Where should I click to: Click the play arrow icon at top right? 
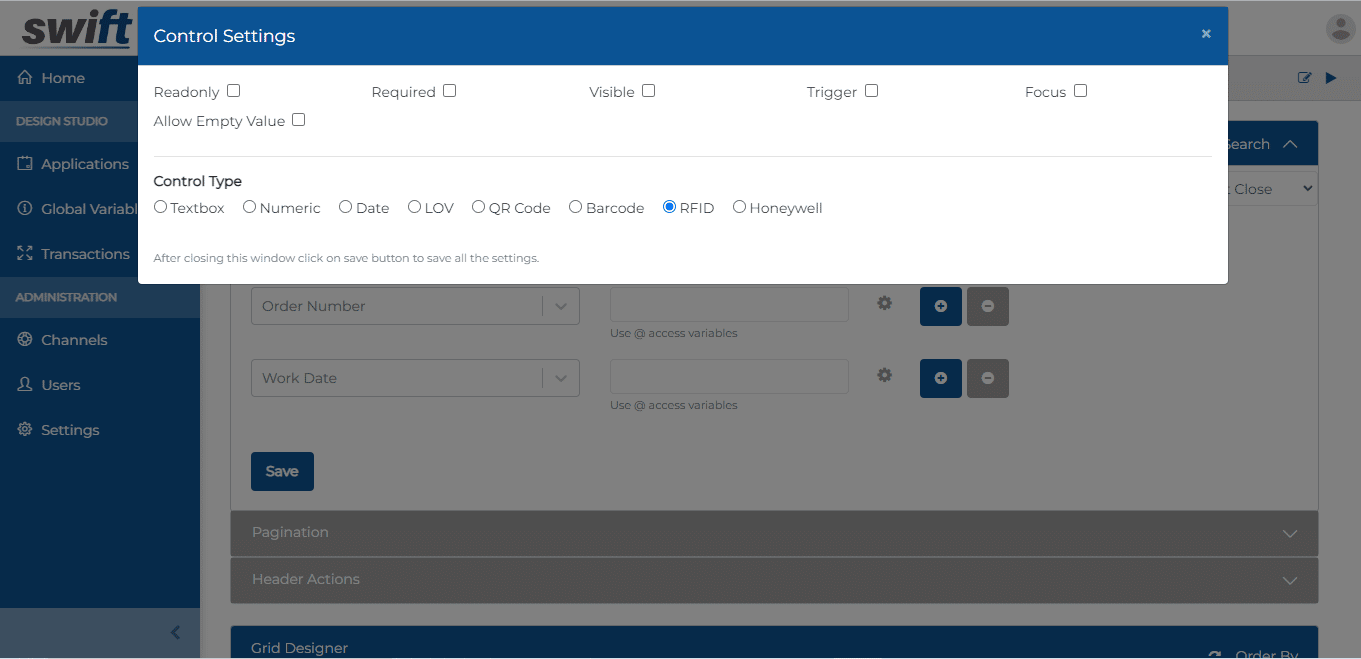pyautogui.click(x=1331, y=78)
